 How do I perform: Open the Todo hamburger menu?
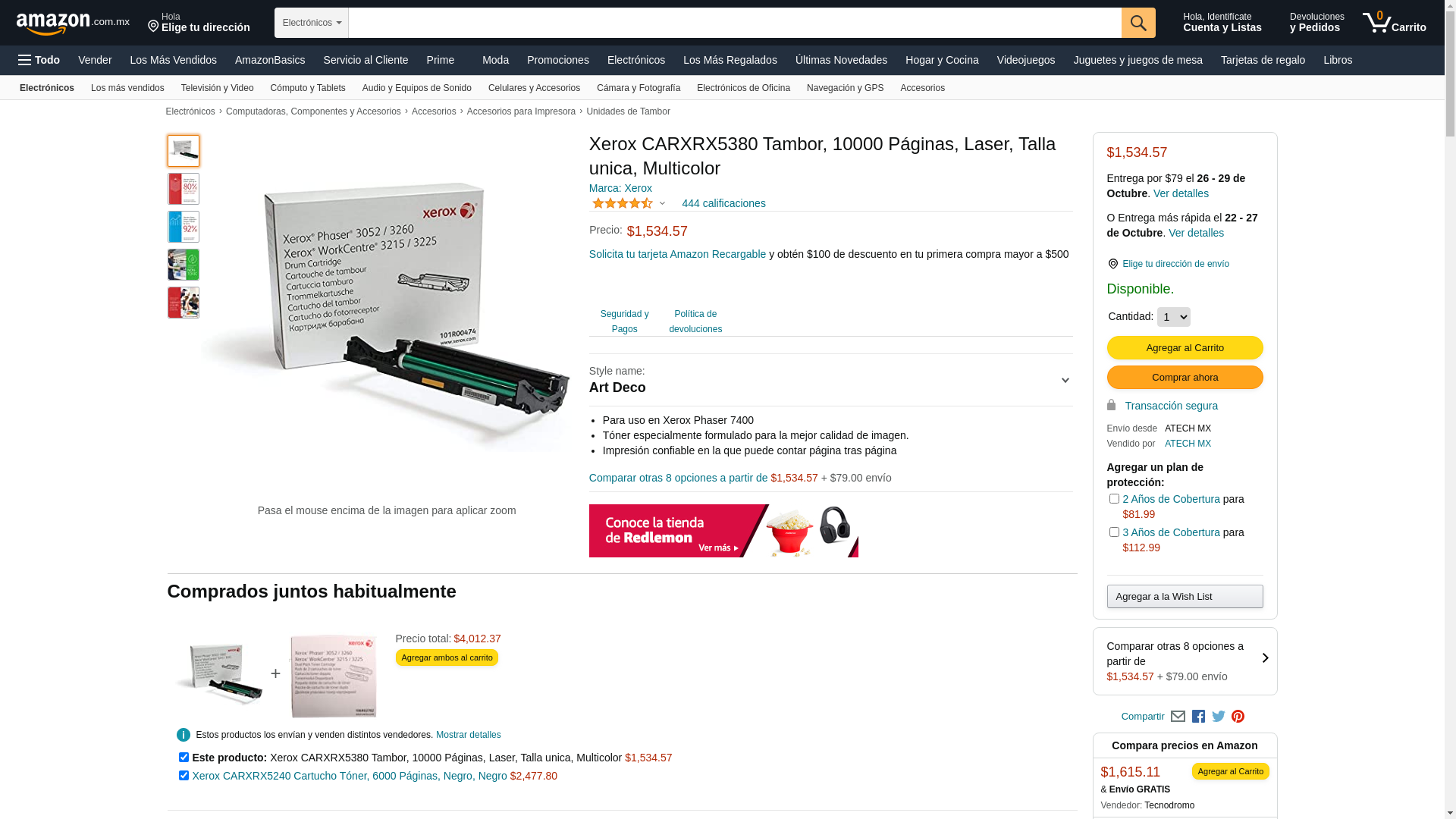tap(39, 60)
